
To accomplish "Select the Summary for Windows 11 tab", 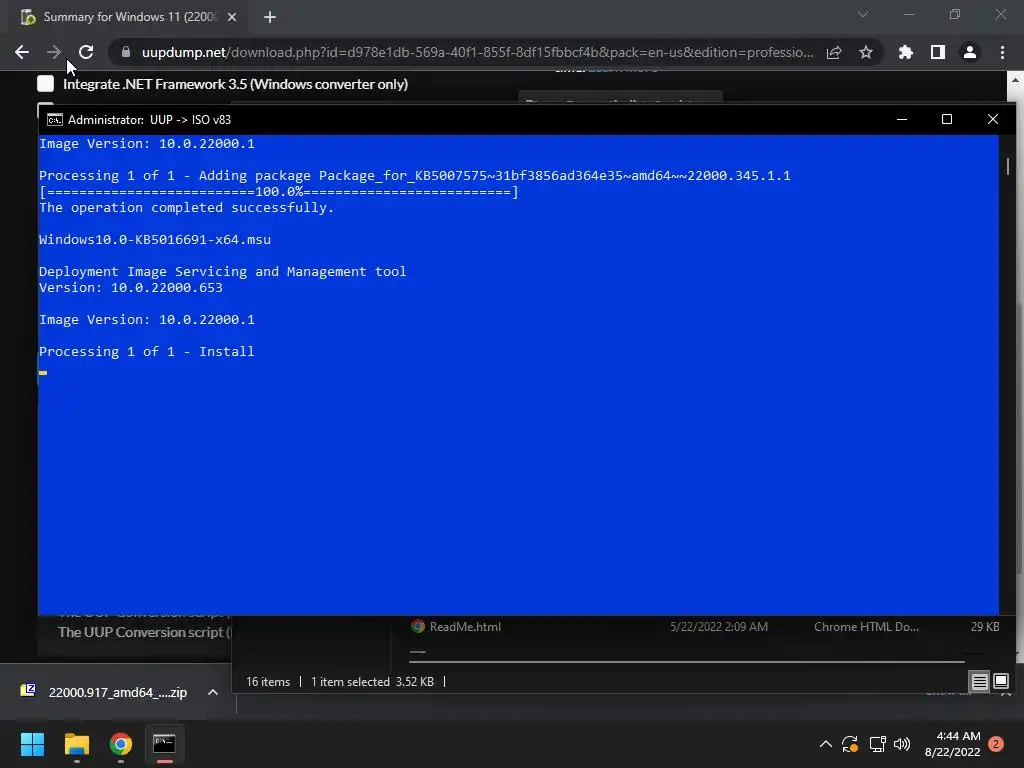I will point(129,17).
